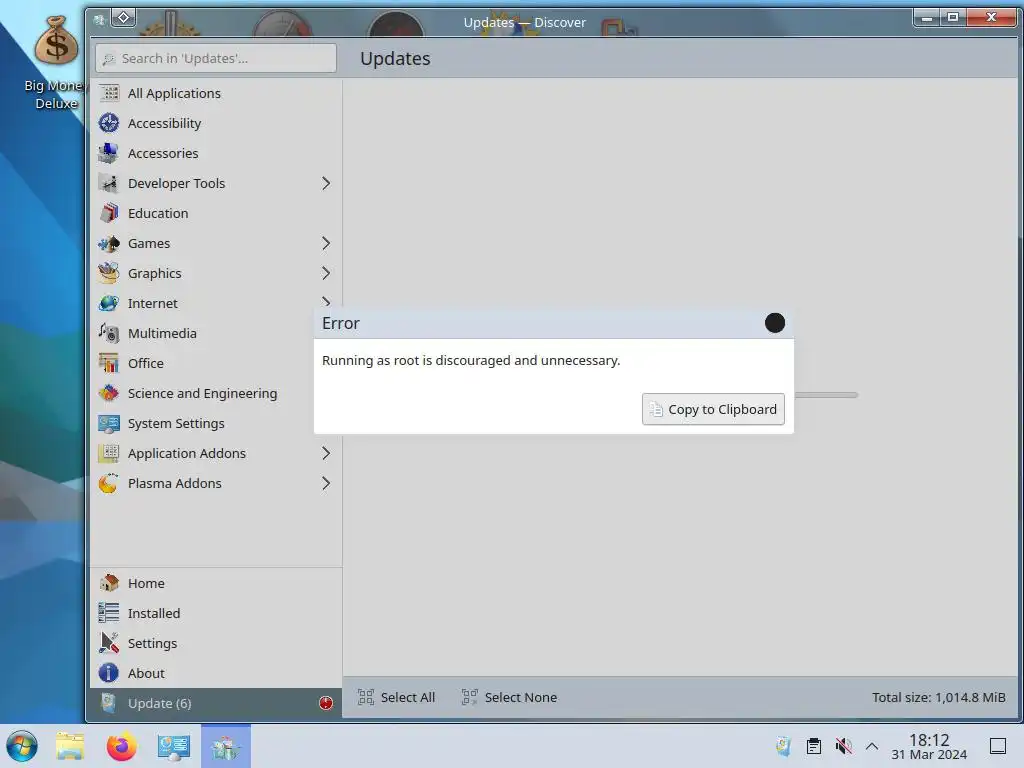
Task: Click the Education books icon
Action: tap(109, 214)
